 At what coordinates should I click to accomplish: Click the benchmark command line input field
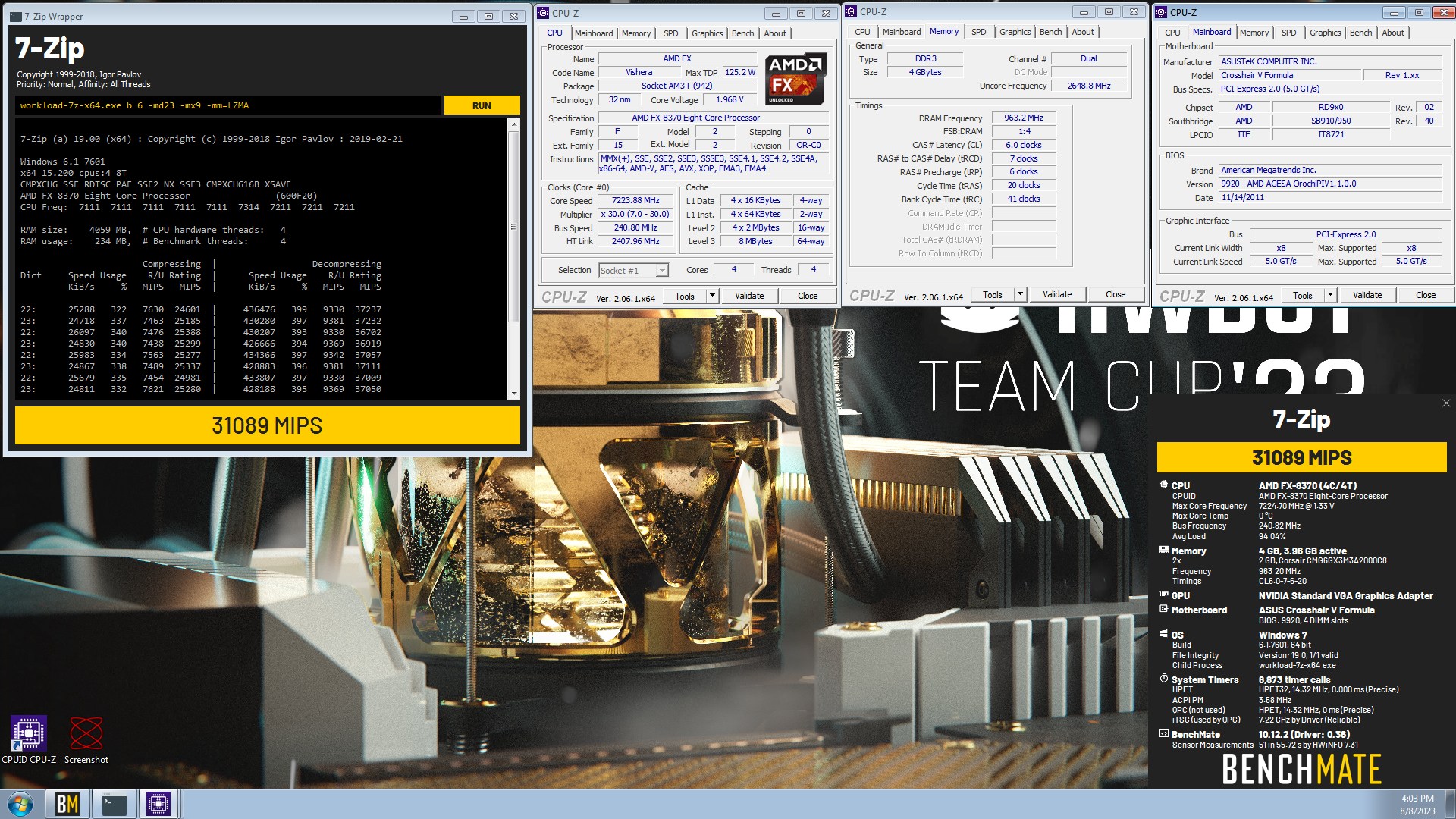(x=227, y=105)
